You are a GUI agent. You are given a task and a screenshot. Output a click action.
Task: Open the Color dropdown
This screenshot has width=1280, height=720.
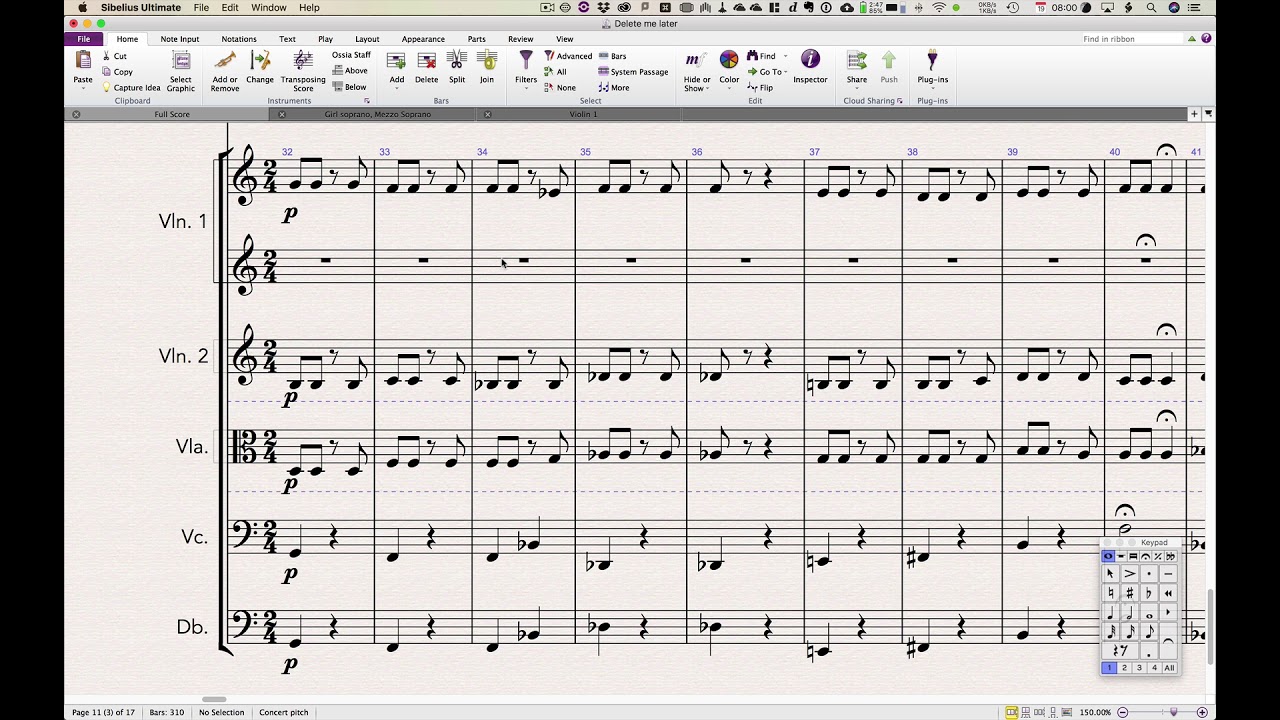(729, 87)
